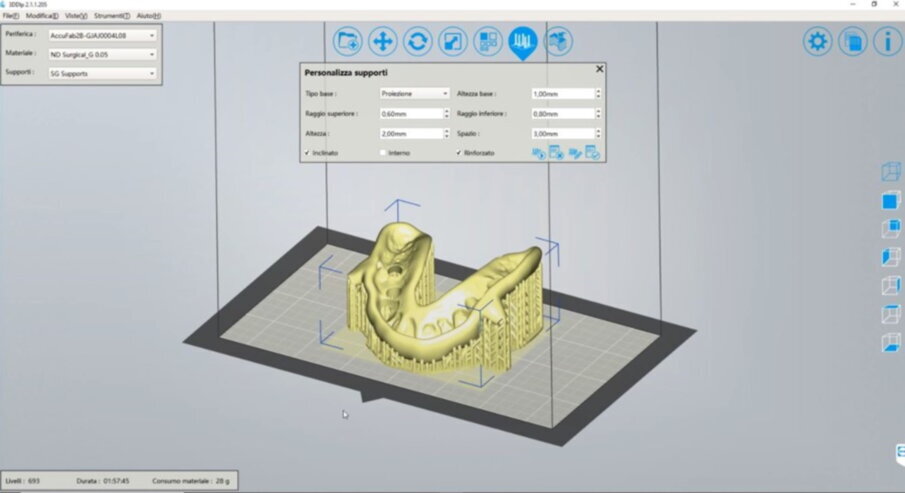Open the auto layout arrangement tool
The image size is (905, 493).
point(487,41)
